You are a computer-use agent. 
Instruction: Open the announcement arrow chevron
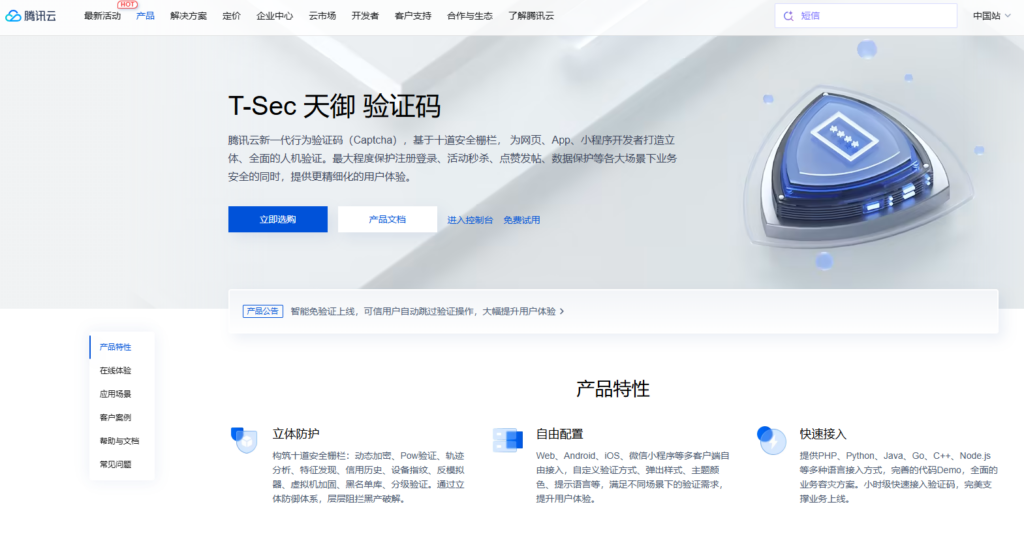tap(562, 311)
